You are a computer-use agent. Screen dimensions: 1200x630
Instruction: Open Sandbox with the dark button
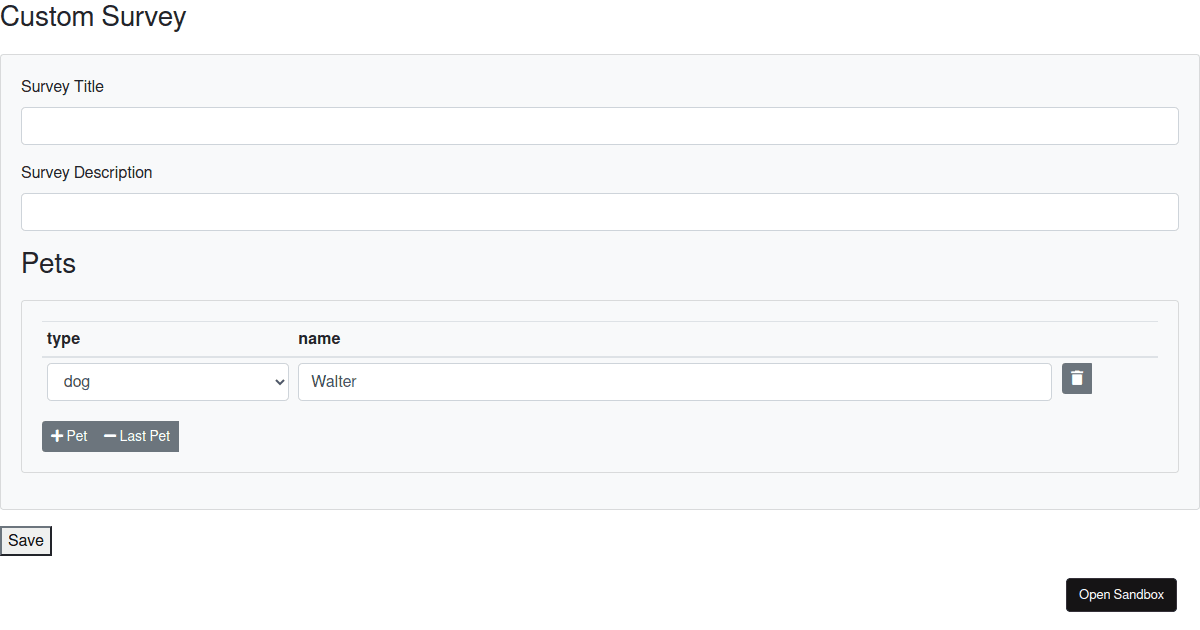pyautogui.click(x=1121, y=594)
